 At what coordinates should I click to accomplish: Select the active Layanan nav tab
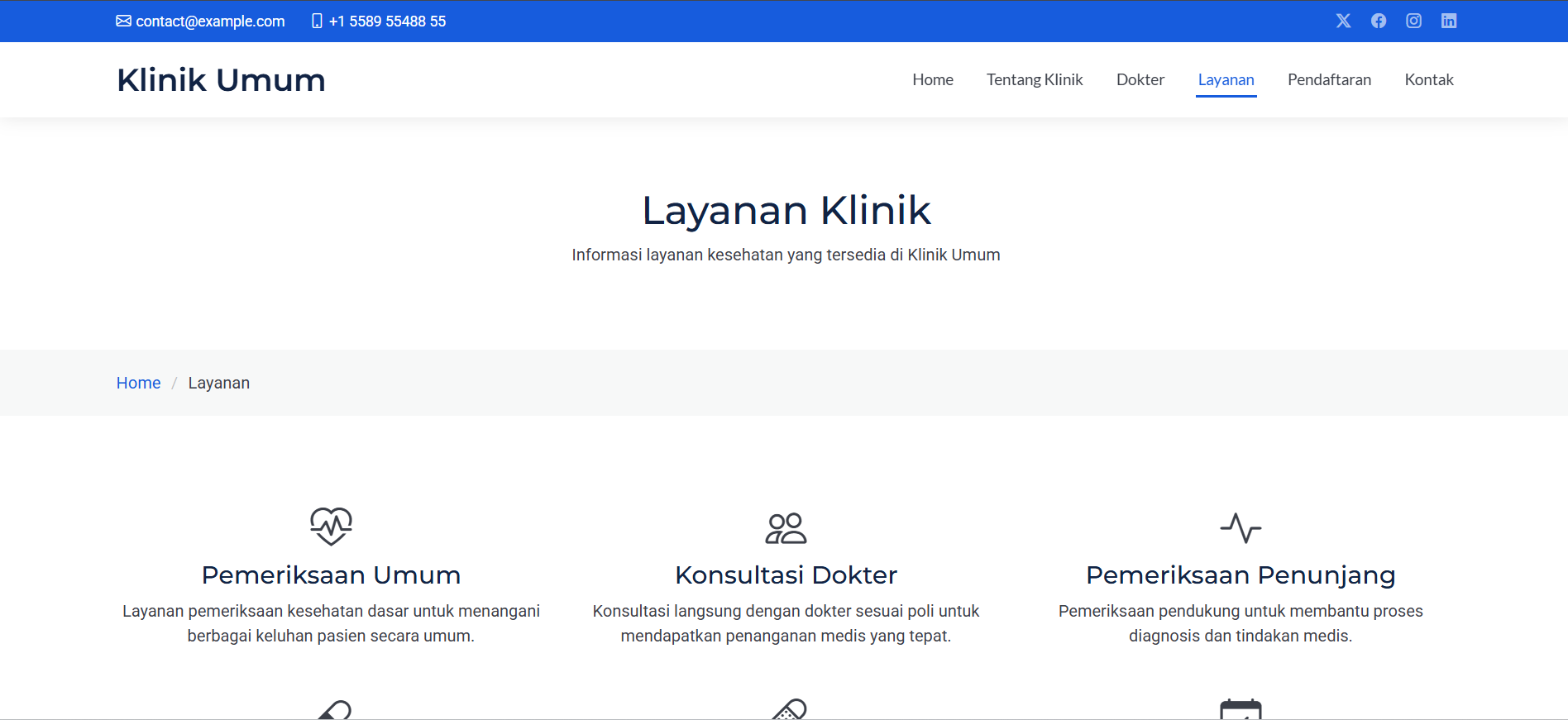1226,79
